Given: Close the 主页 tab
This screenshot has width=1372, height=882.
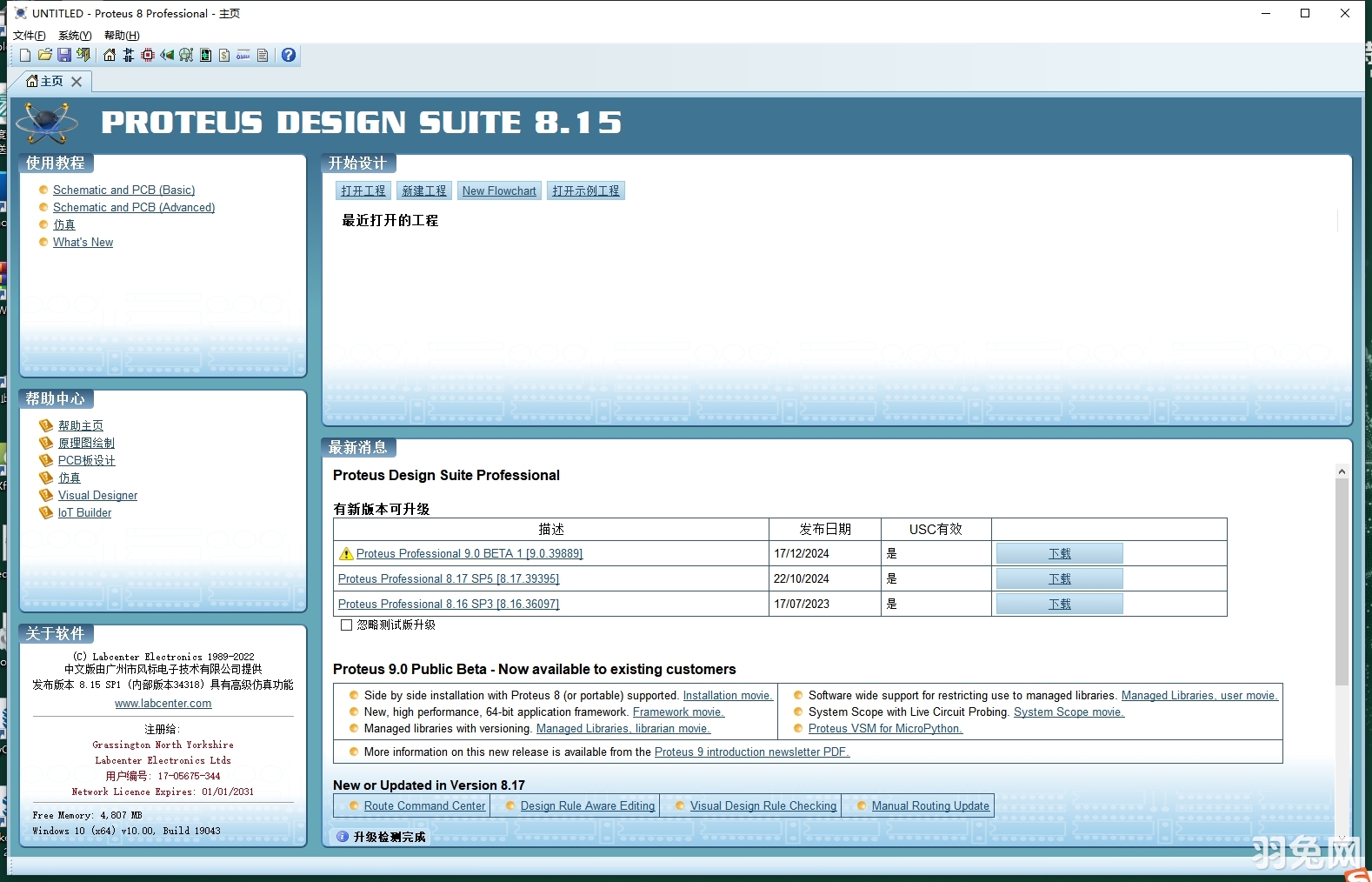Looking at the screenshot, I should coord(77,82).
